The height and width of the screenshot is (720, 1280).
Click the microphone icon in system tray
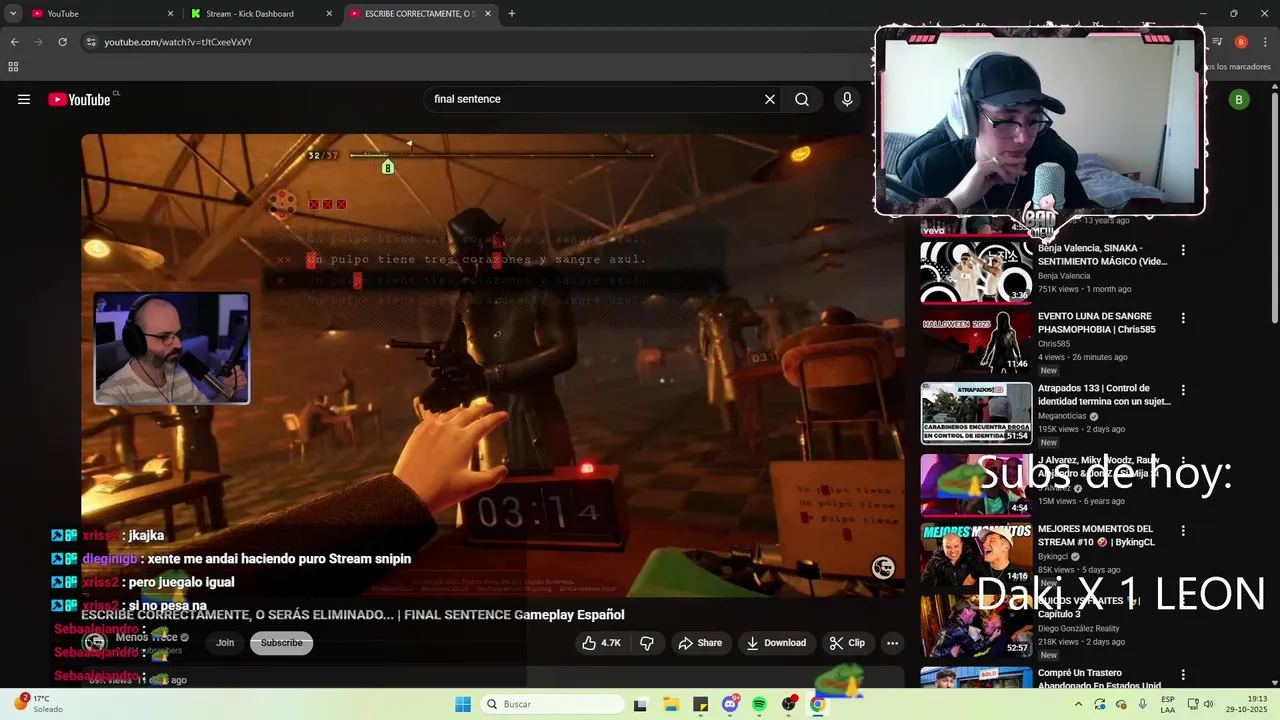(1143, 704)
